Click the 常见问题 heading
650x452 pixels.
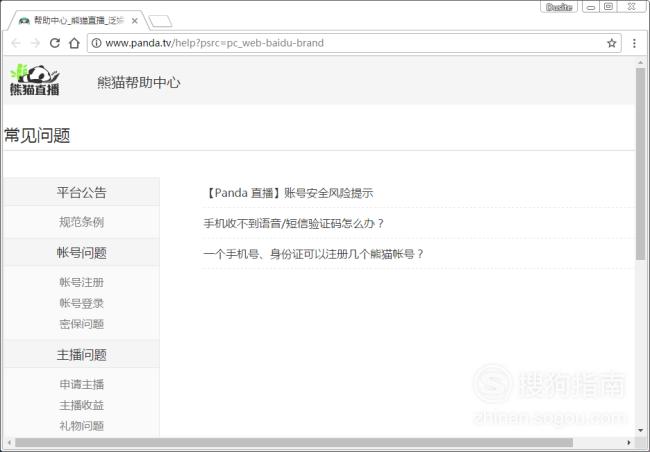coord(37,136)
